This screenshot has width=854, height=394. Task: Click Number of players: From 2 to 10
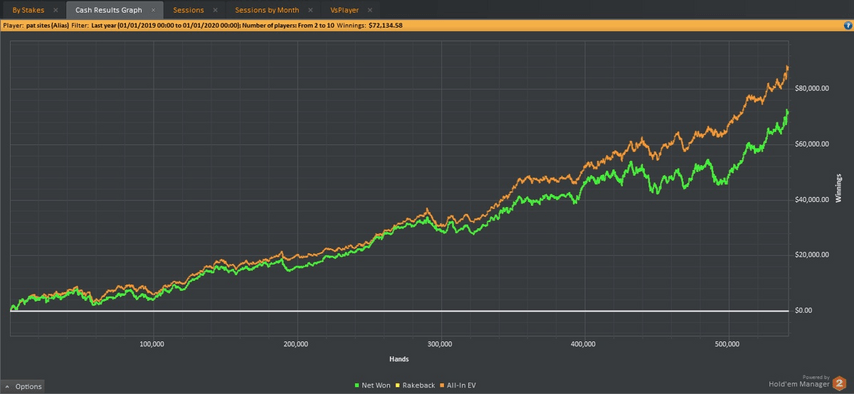(289, 25)
